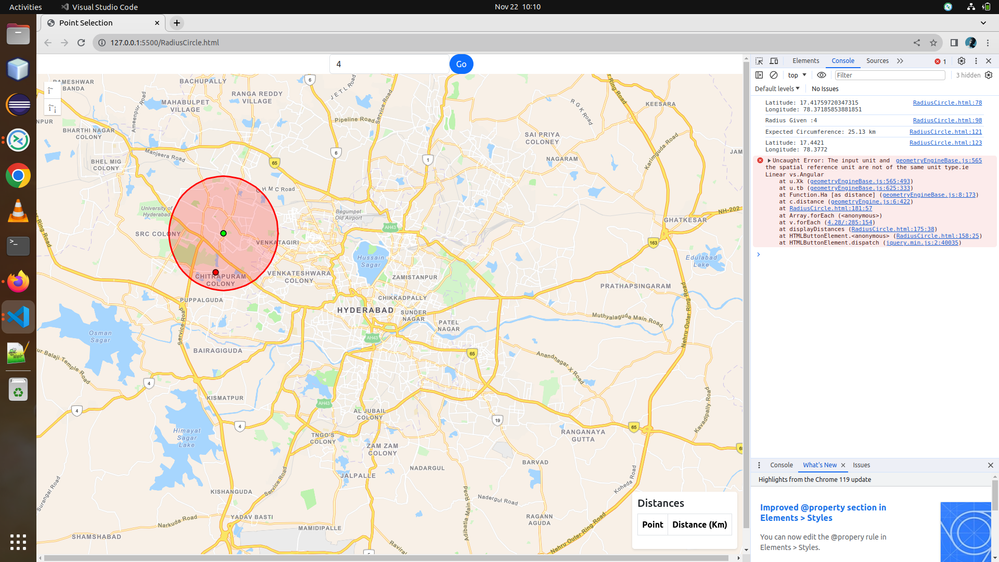Screen dimensions: 999x562
Task: Click the radius input field containing 4
Action: 390,64
